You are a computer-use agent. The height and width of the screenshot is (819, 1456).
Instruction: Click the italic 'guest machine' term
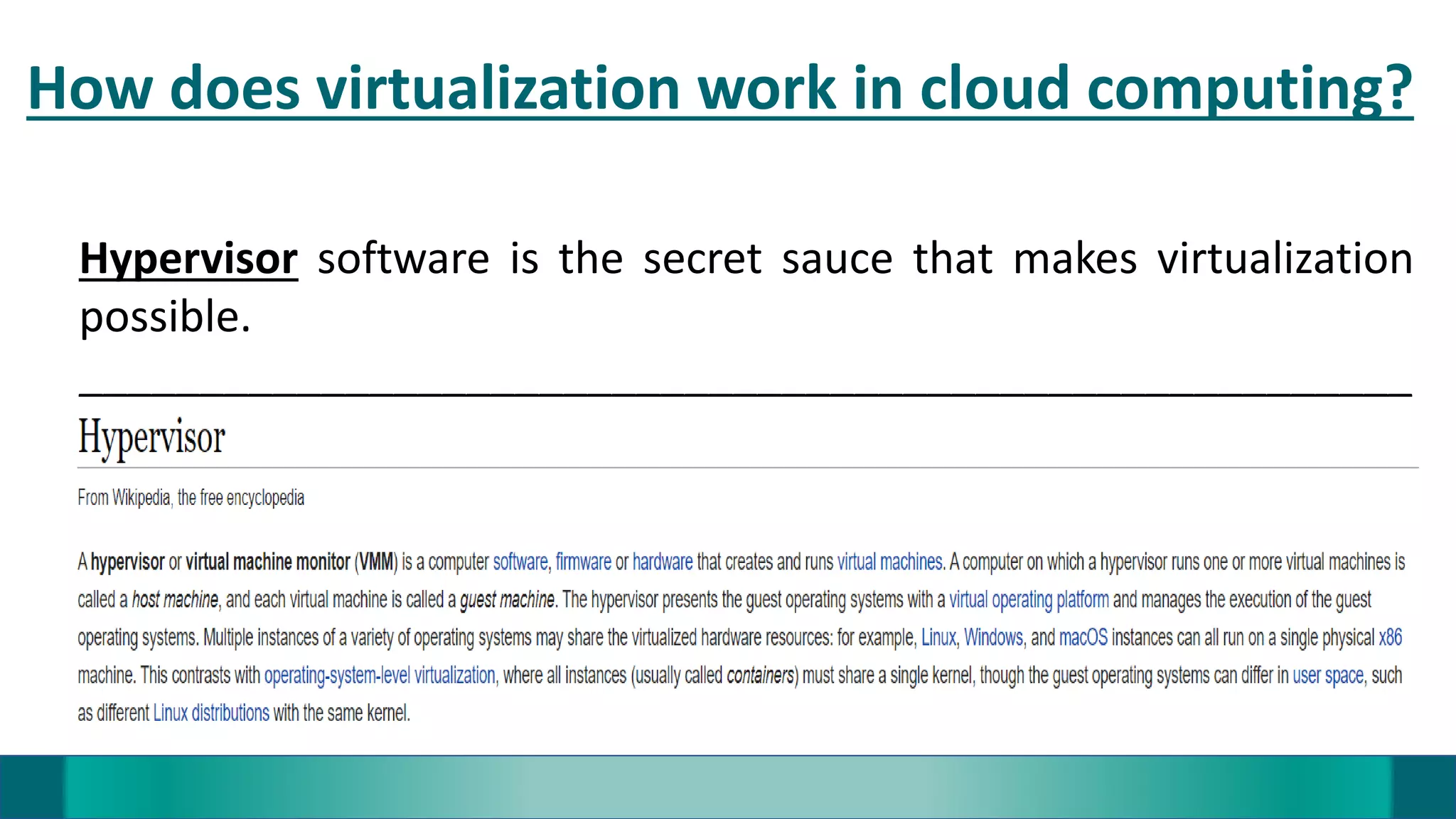(507, 599)
